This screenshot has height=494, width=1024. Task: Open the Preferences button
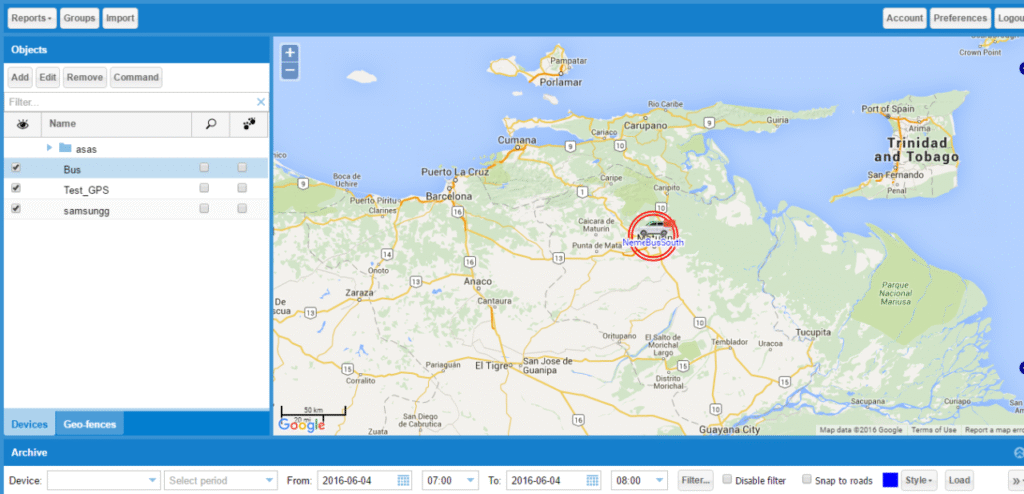[959, 18]
